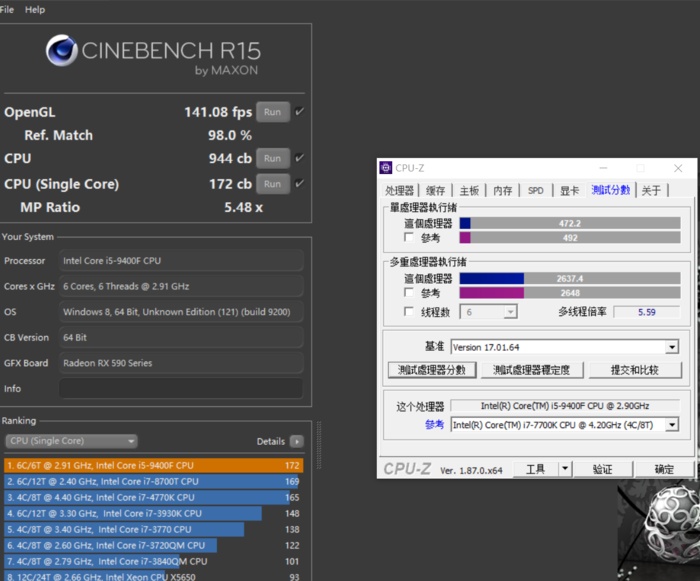Click the blue 參考 link label
Screen dimensions: 700x581
[434, 425]
